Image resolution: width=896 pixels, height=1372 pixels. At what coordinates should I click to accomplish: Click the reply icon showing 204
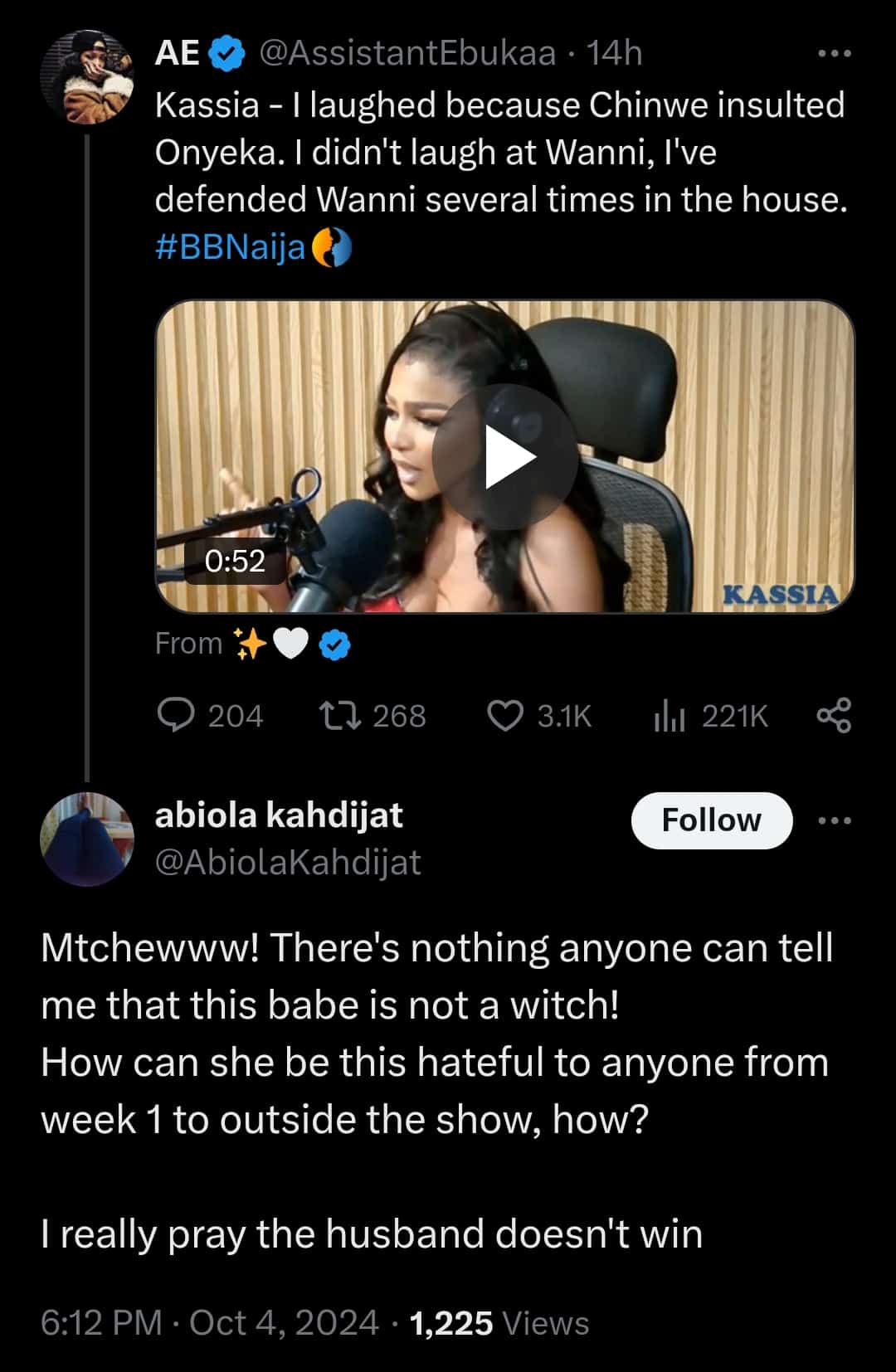[x=176, y=715]
